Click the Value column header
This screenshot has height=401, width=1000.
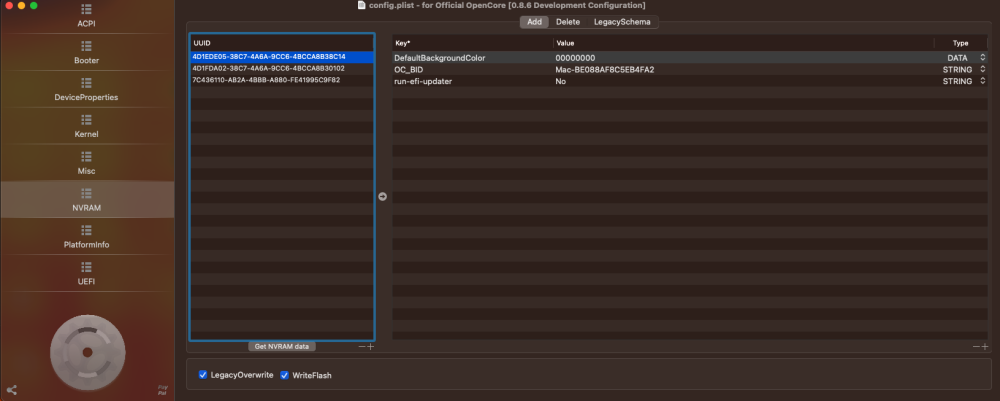(x=744, y=43)
